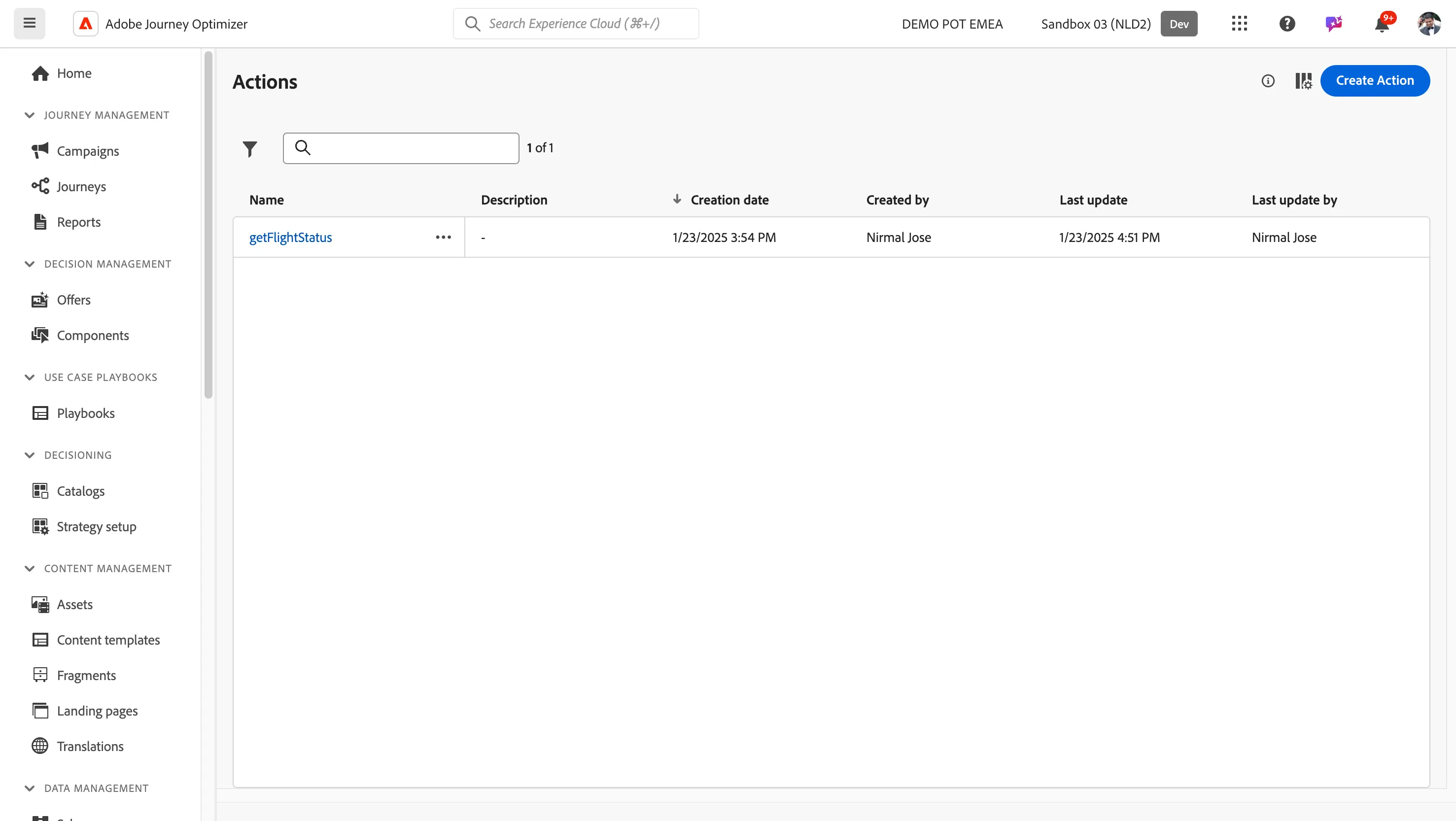1456x821 pixels.
Task: Open column settings for Actions table
Action: [1303, 81]
